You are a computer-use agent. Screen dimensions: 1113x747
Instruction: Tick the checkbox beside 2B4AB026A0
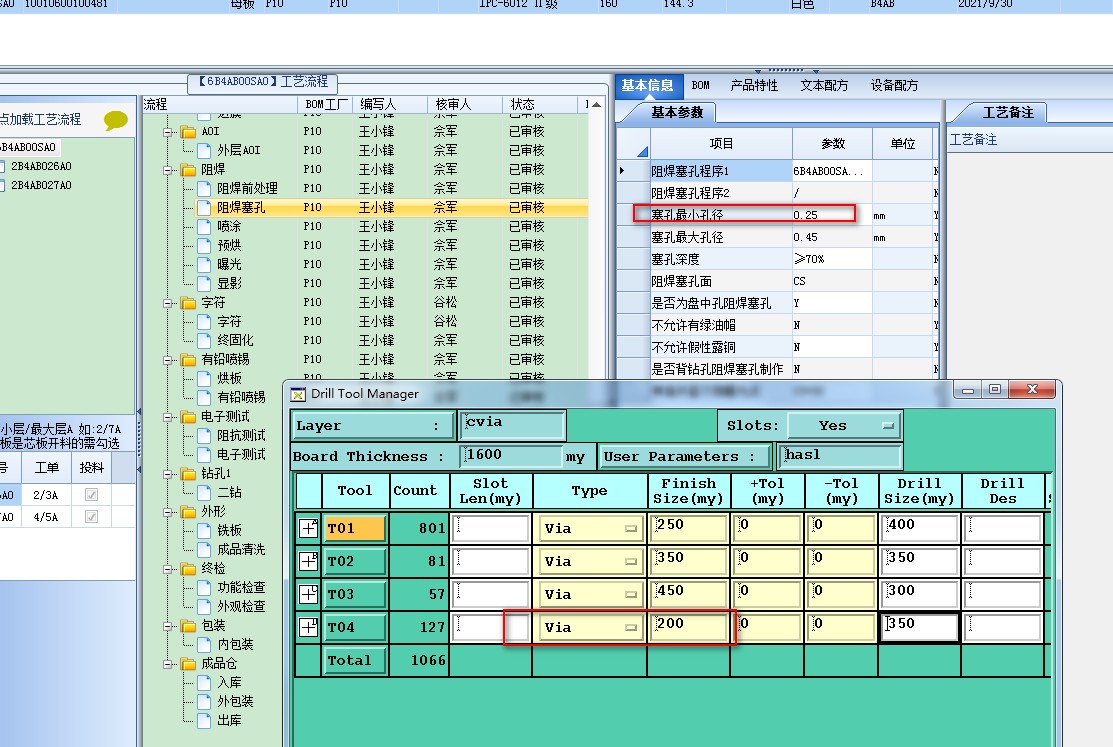2,167
